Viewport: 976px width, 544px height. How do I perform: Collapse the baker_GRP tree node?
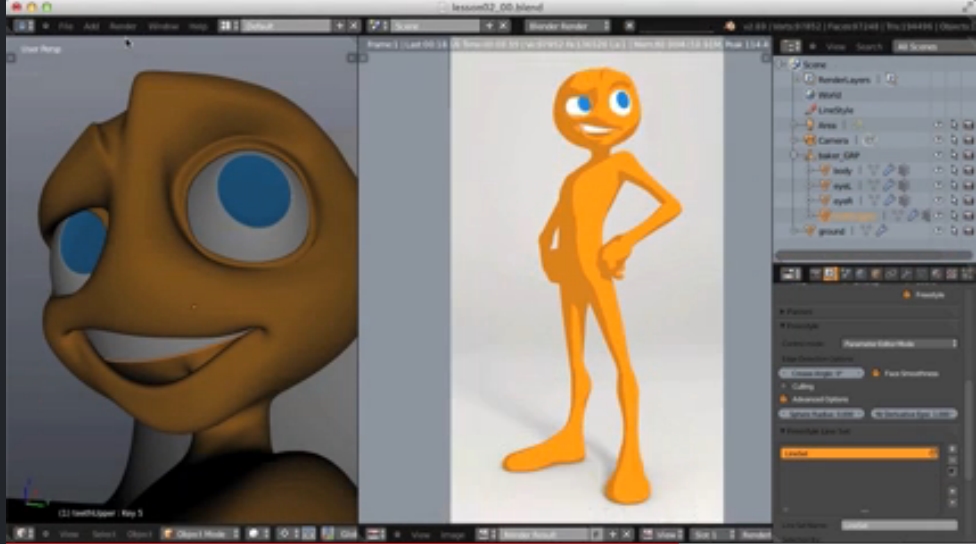tap(795, 155)
